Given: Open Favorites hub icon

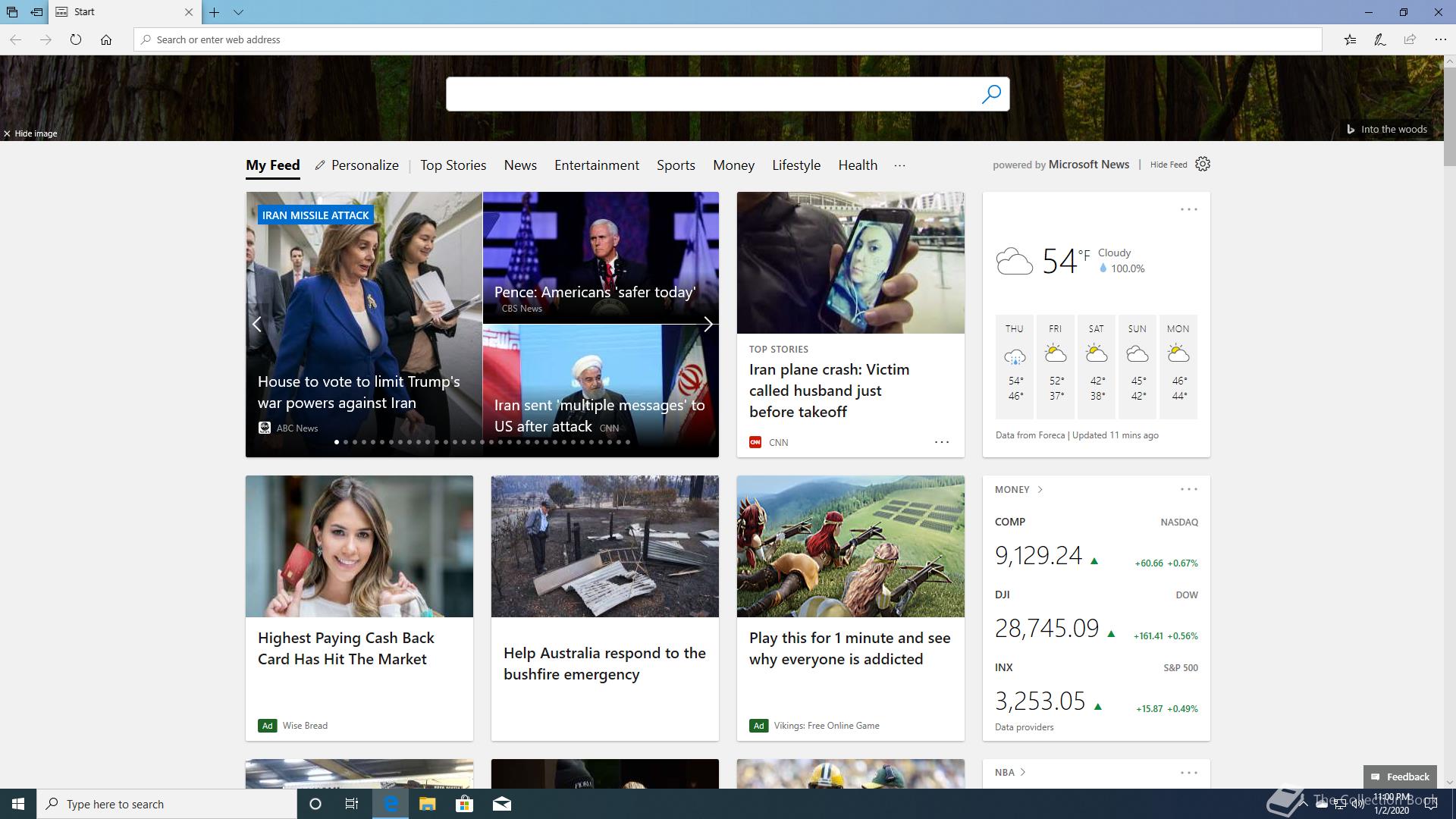Looking at the screenshot, I should [x=1350, y=39].
